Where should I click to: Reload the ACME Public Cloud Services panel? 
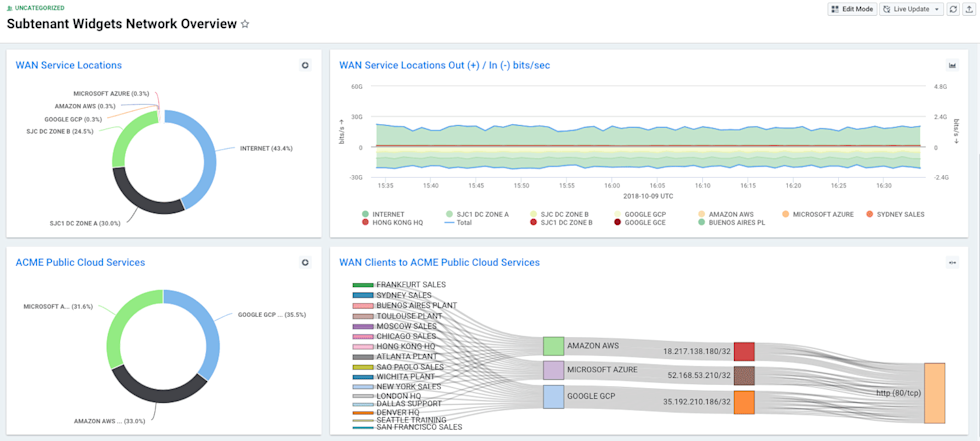click(x=305, y=263)
